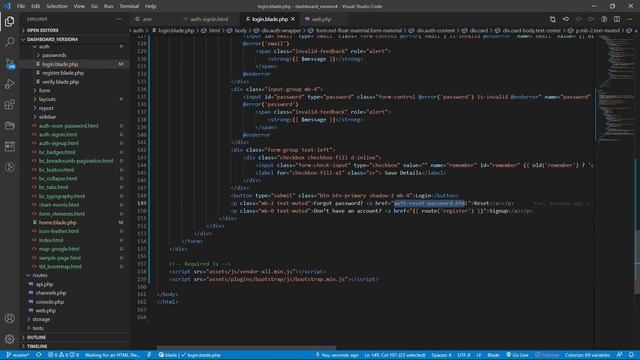Open the editor More Actions ellipsis
This screenshot has height=360, width=640.
(x=629, y=19)
